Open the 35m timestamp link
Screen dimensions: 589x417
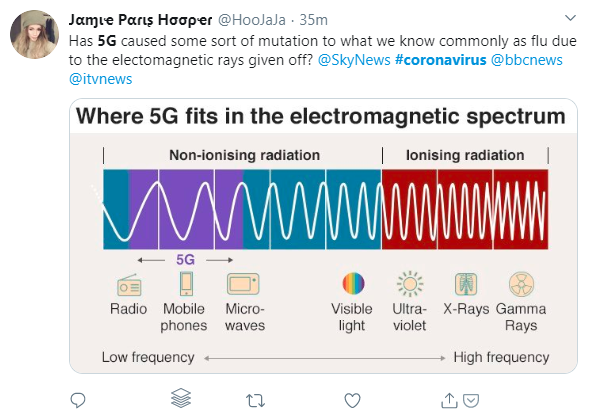tap(313, 20)
